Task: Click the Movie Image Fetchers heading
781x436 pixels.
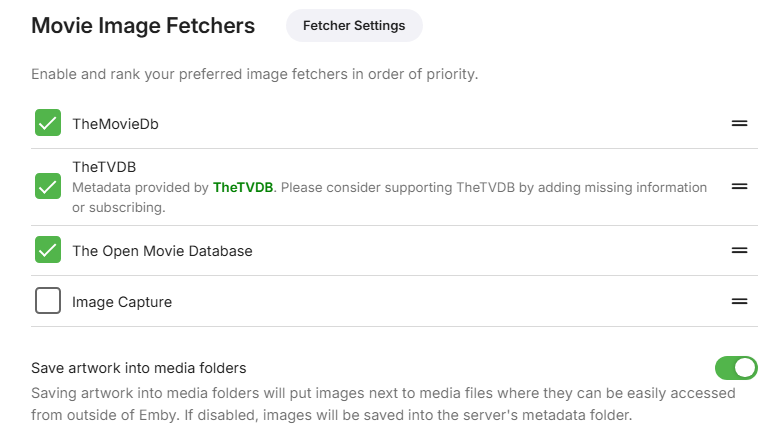Action: [143, 26]
